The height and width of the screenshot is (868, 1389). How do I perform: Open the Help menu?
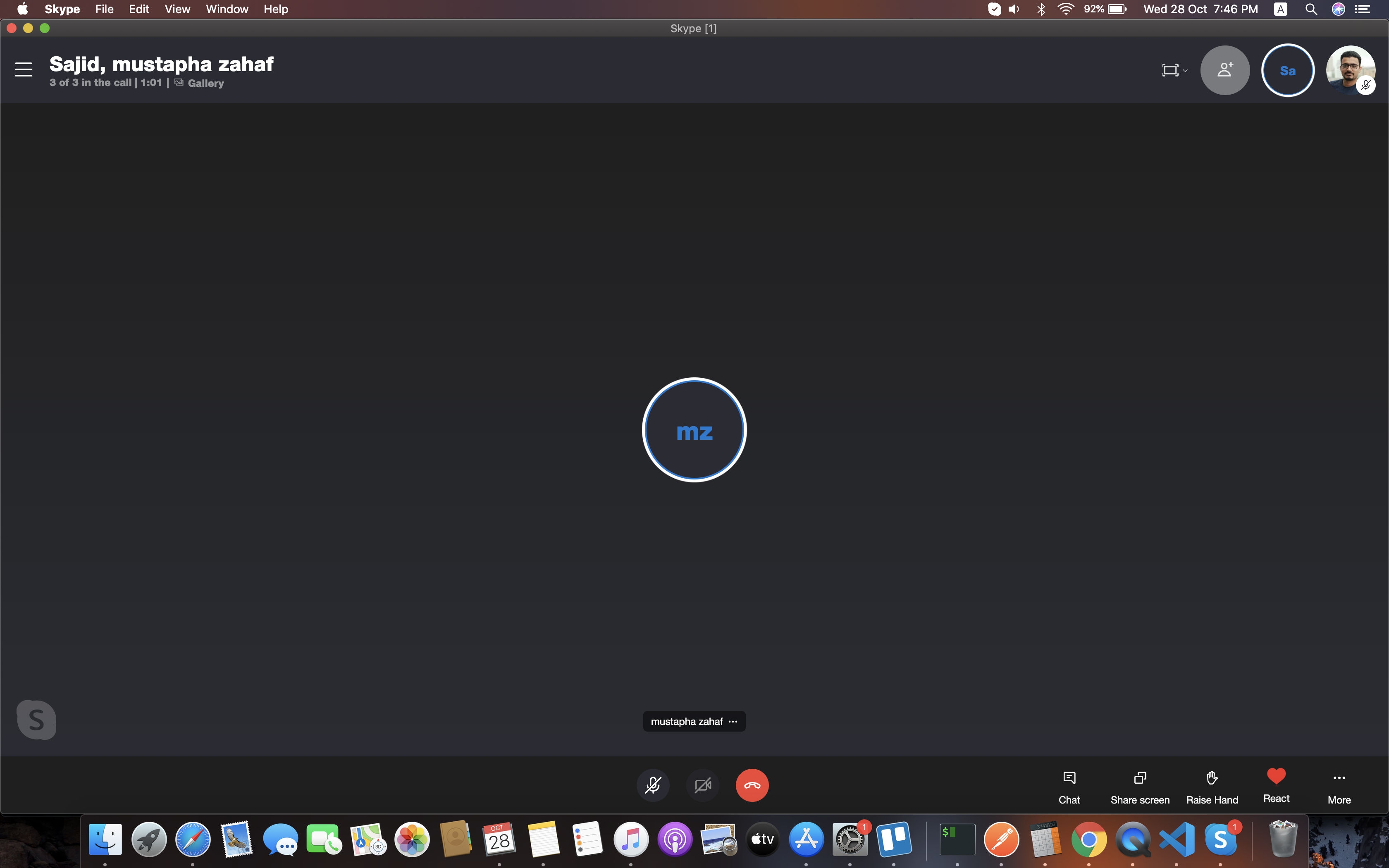(275, 9)
